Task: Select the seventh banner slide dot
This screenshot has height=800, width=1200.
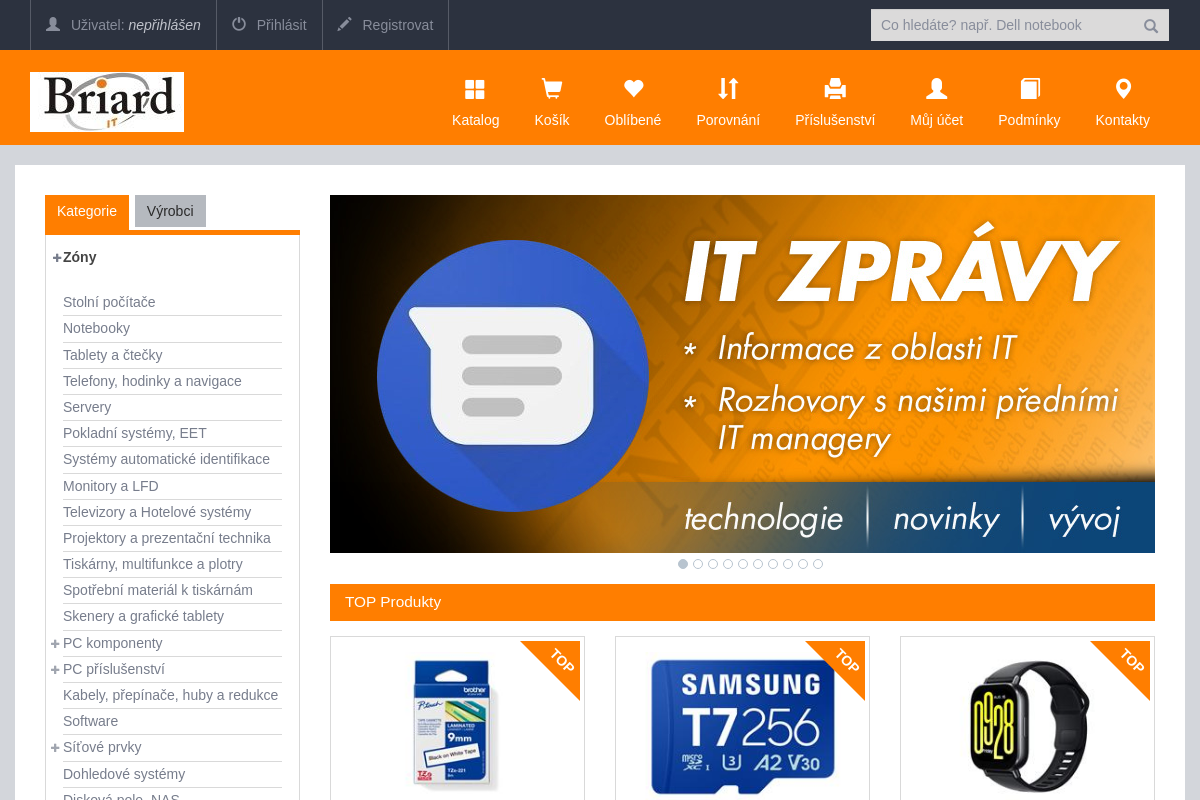Action: (x=773, y=564)
